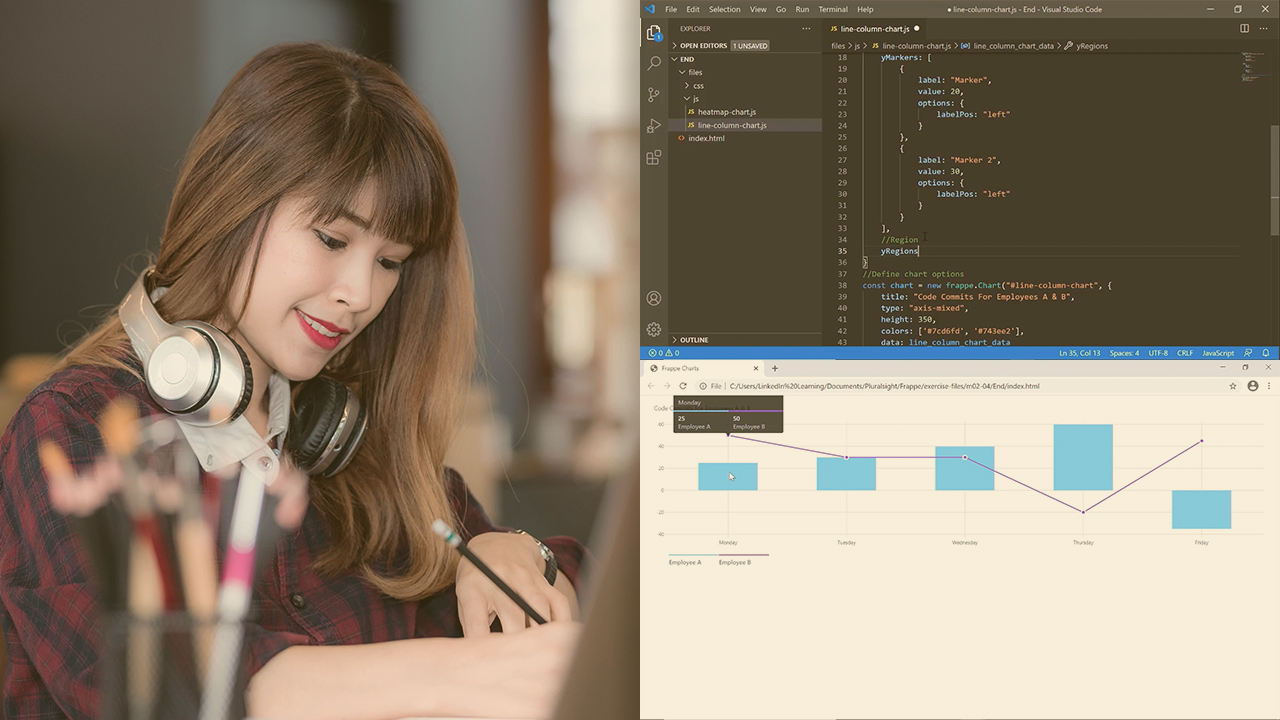Switch to the line-column-chart.js editor tab

click(x=874, y=29)
